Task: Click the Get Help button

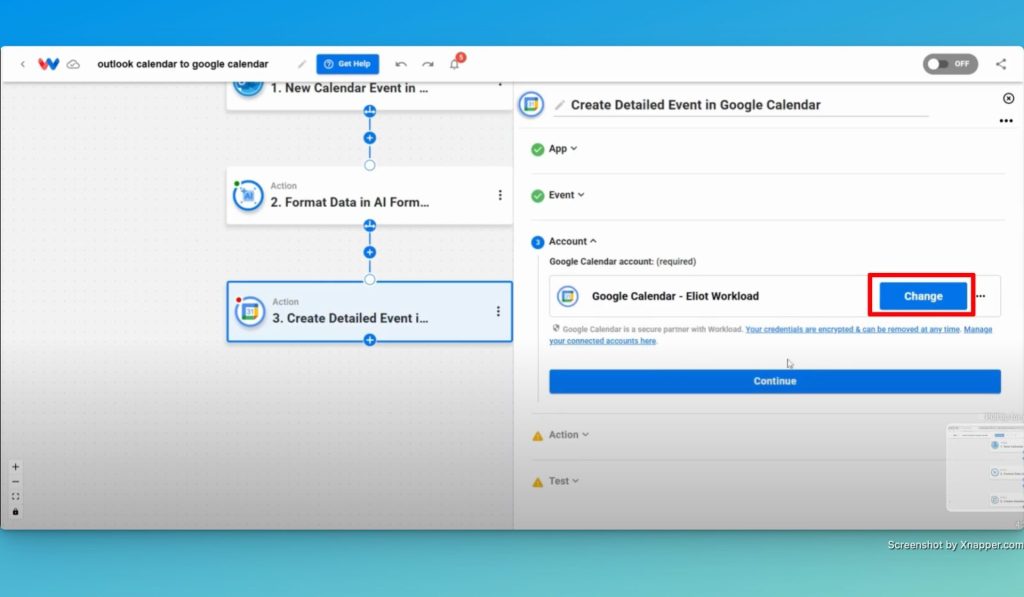Action: pyautogui.click(x=347, y=64)
